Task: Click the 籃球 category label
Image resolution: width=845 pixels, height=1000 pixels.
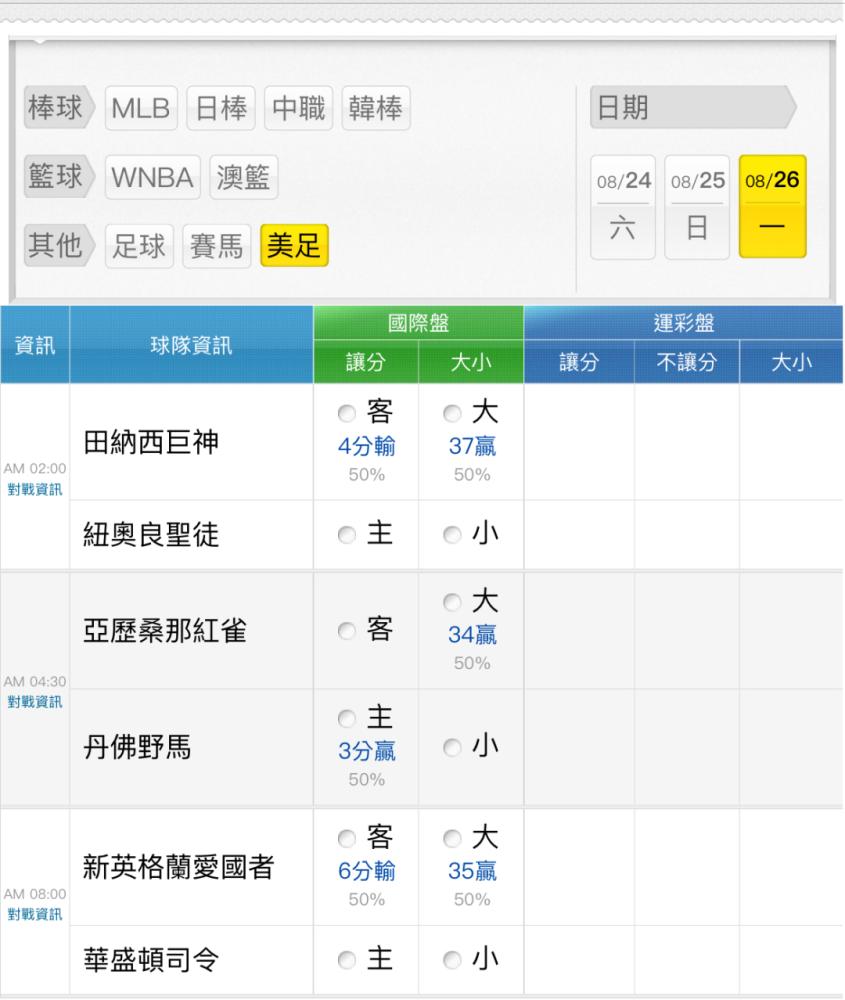Action: pyautogui.click(x=58, y=176)
